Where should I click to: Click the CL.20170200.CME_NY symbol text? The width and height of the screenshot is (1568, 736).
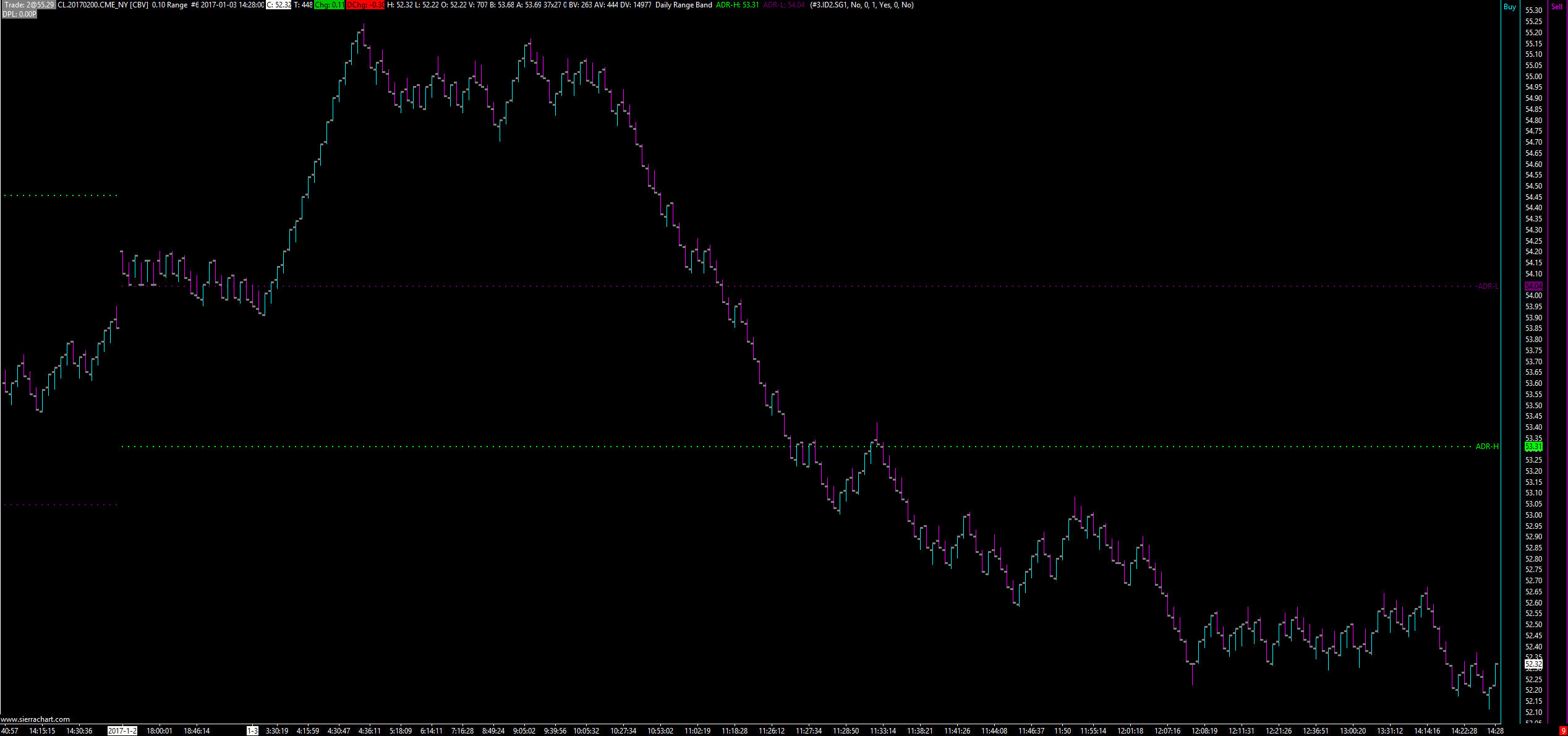point(92,5)
